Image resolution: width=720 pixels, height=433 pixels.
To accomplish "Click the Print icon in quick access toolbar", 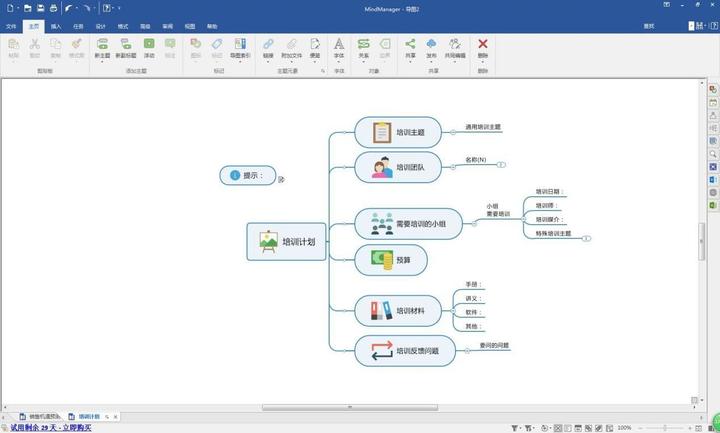I will [x=53, y=8].
